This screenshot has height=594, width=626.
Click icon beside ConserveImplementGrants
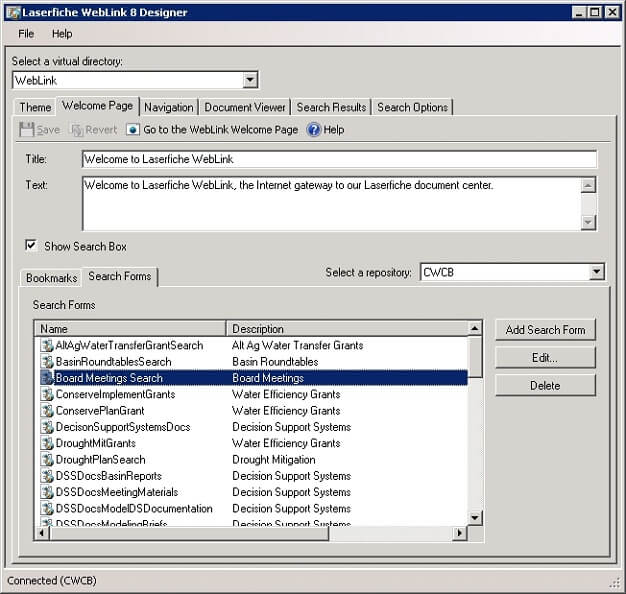(47, 394)
